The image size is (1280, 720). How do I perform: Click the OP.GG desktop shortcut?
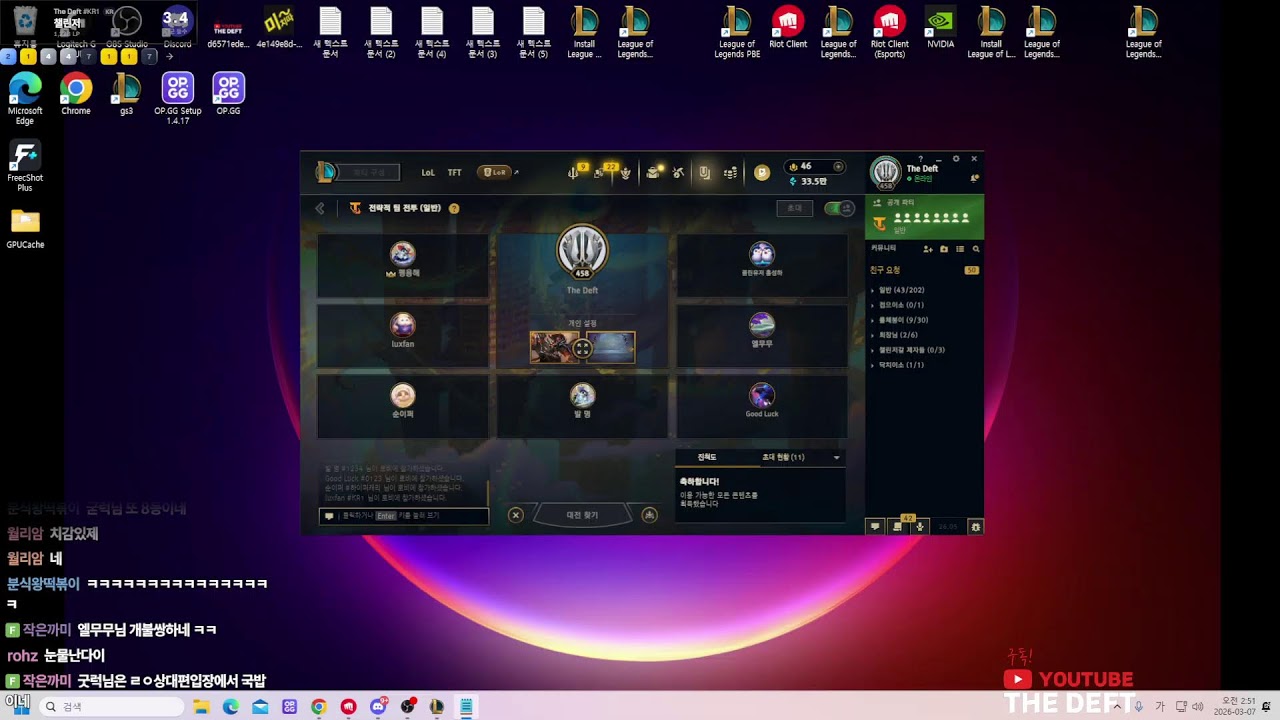point(228,94)
